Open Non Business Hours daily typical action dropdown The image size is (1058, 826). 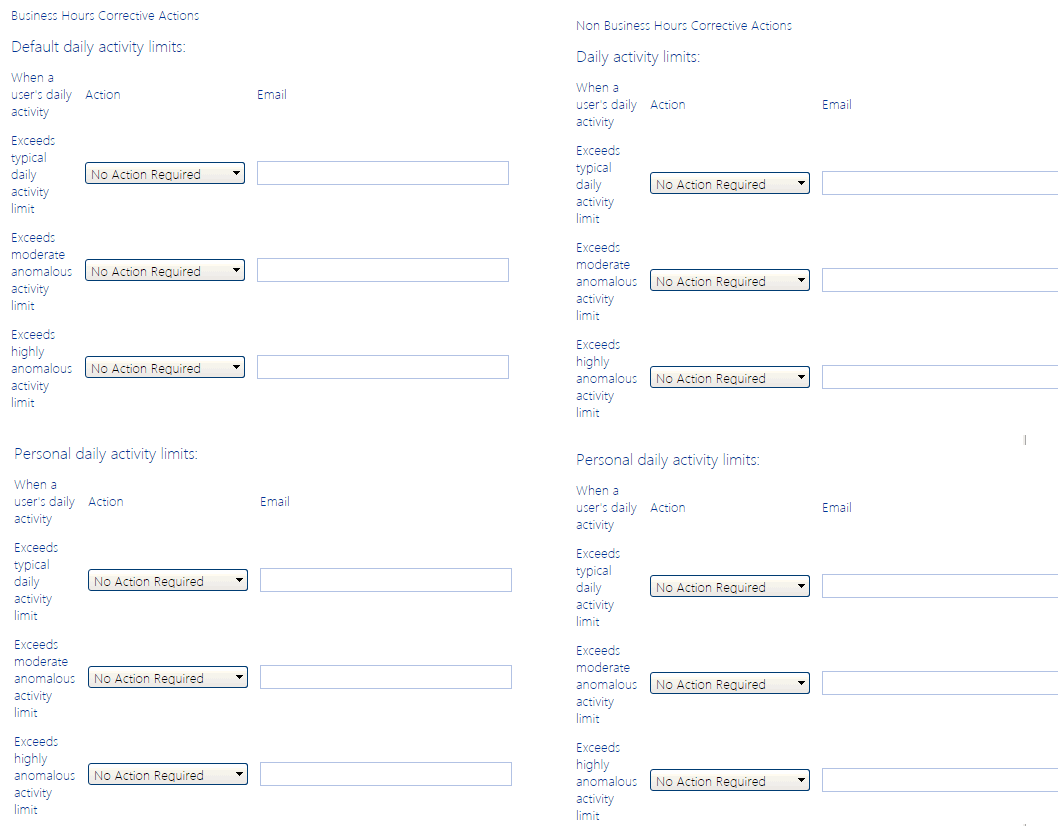tap(730, 184)
